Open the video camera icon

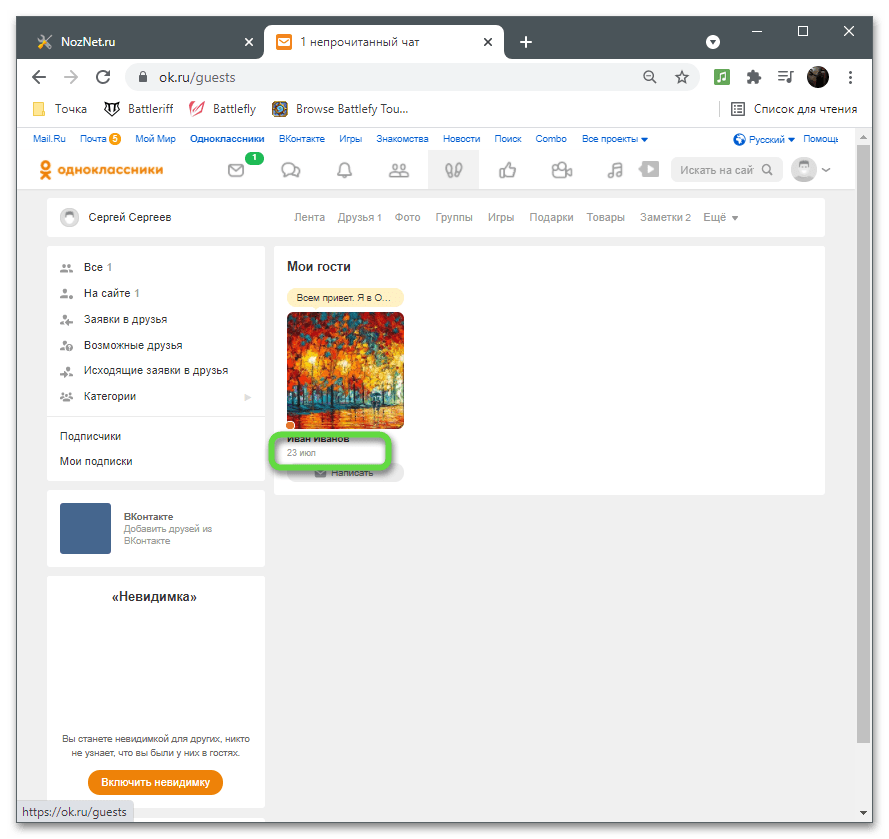point(562,170)
